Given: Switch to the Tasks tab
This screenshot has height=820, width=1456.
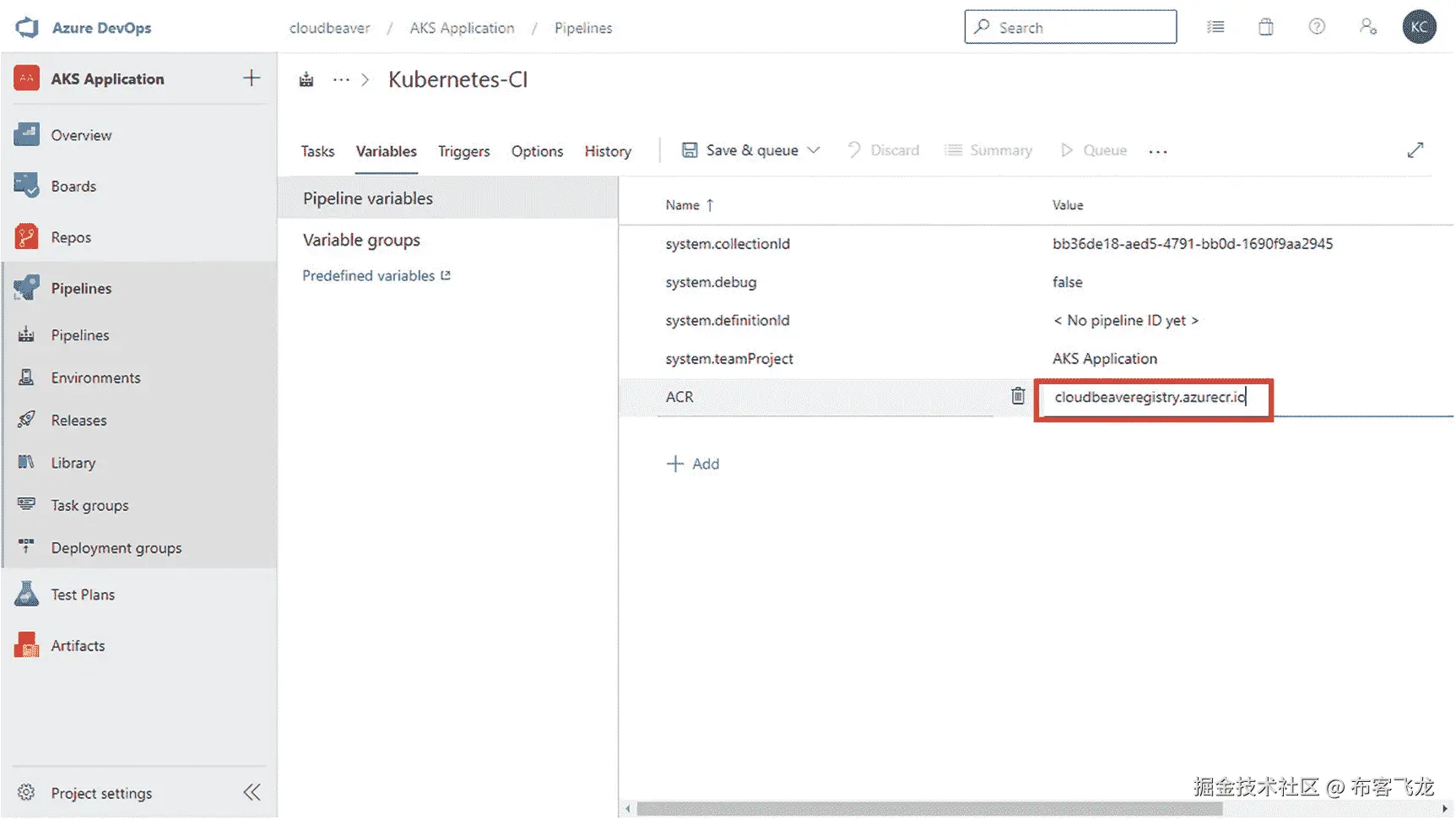Looking at the screenshot, I should tap(317, 151).
